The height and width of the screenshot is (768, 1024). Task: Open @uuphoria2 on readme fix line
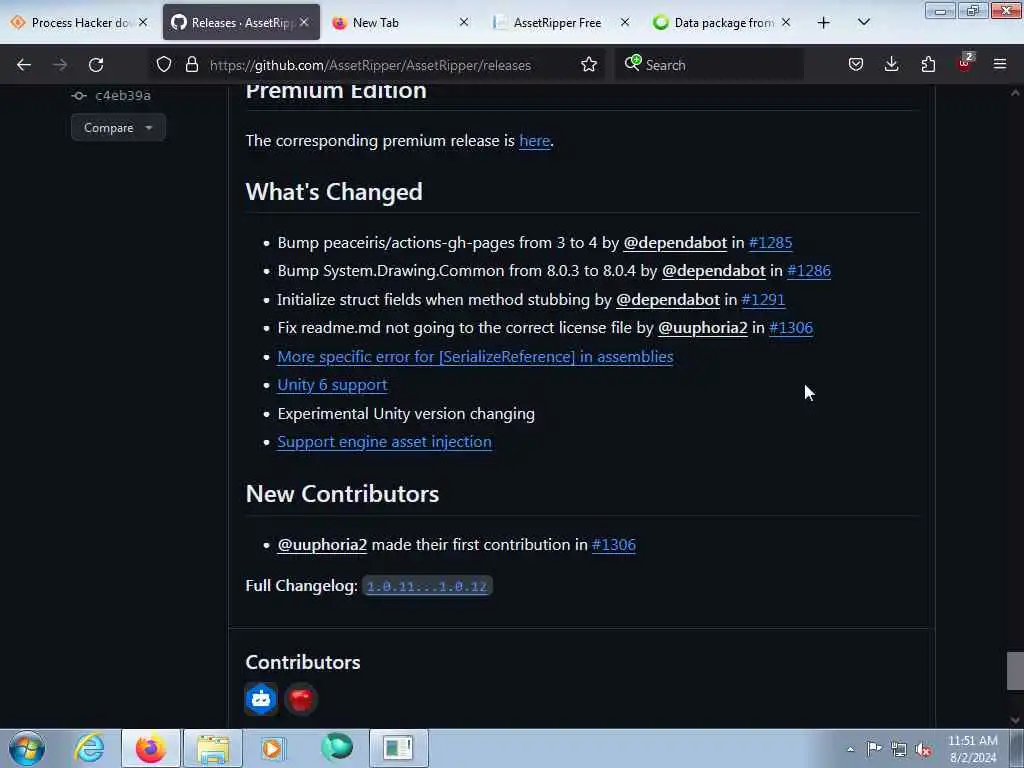coord(703,328)
